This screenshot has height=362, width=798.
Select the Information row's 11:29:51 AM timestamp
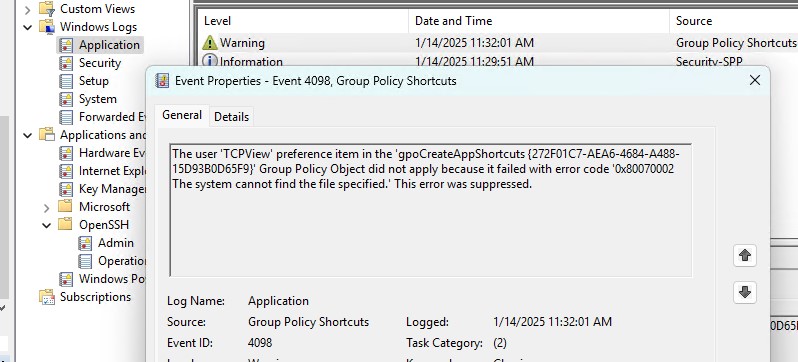pyautogui.click(x=474, y=62)
